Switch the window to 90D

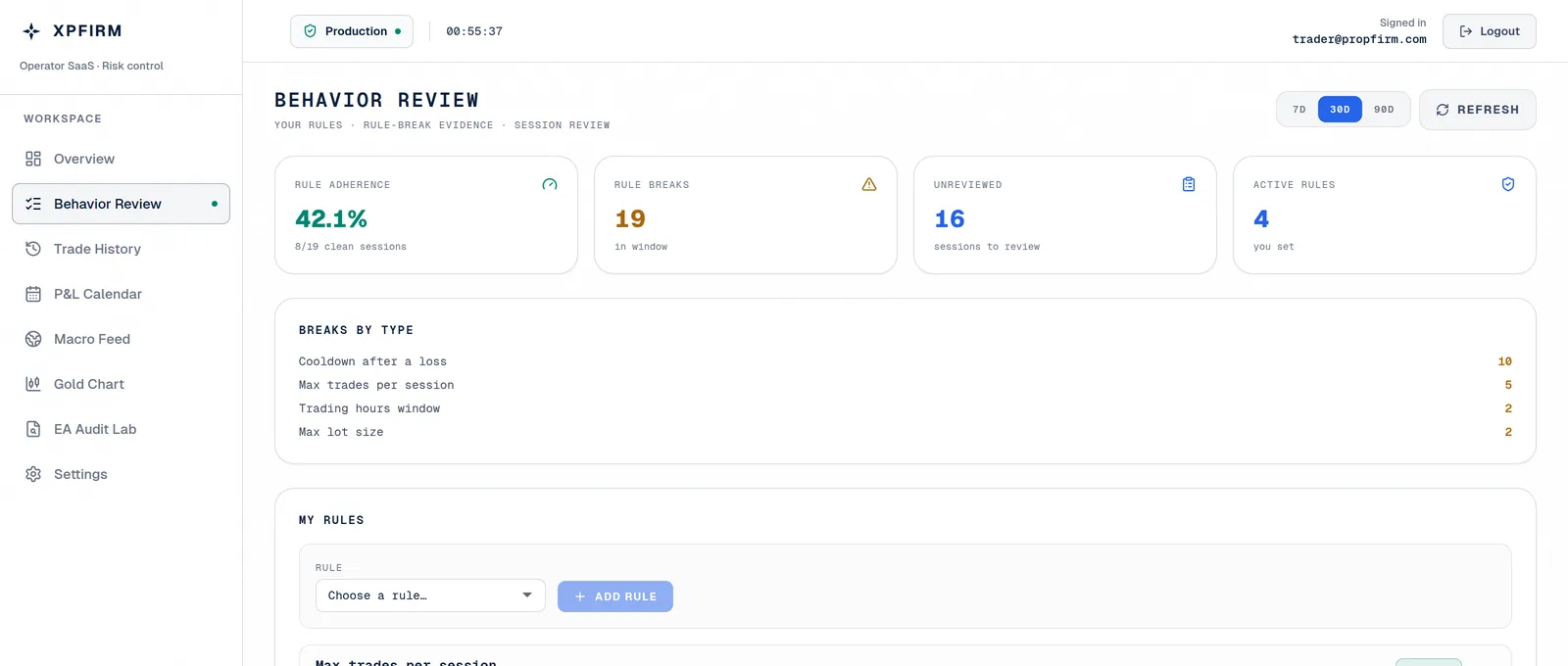coord(1384,110)
